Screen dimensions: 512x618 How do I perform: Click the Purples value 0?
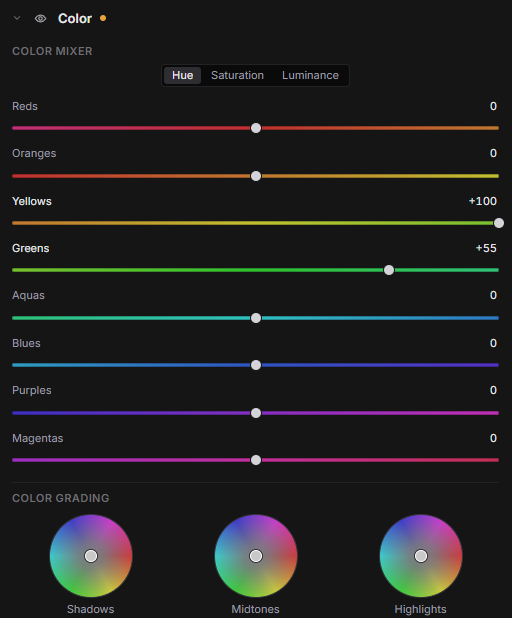click(x=493, y=391)
